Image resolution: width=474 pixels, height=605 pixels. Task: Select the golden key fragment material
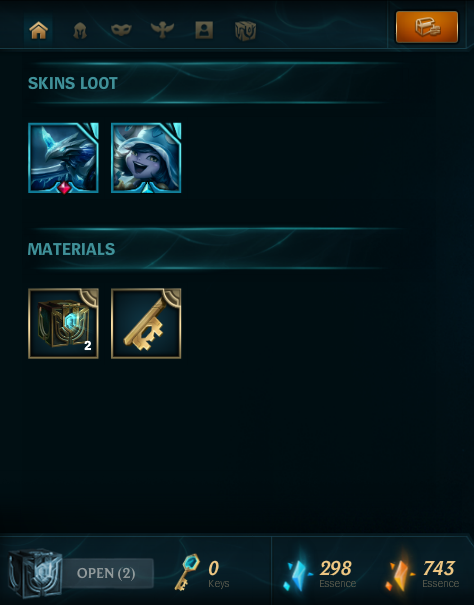146,323
